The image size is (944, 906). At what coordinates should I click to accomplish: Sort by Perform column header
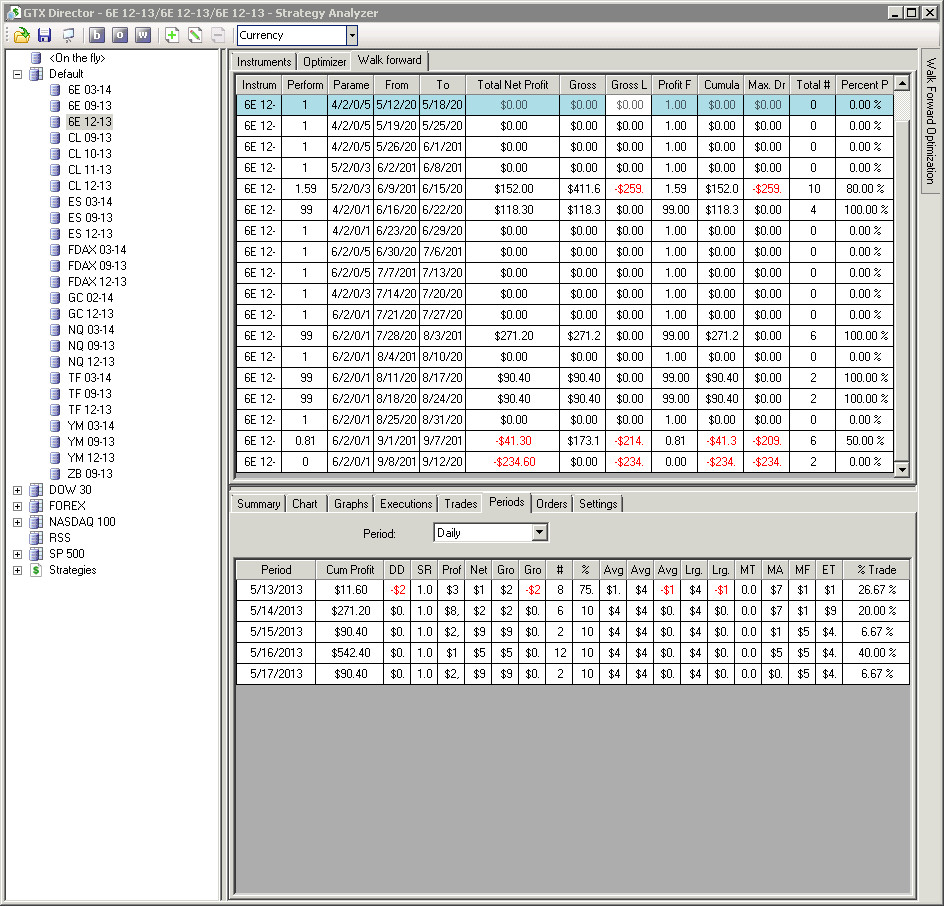click(x=305, y=85)
